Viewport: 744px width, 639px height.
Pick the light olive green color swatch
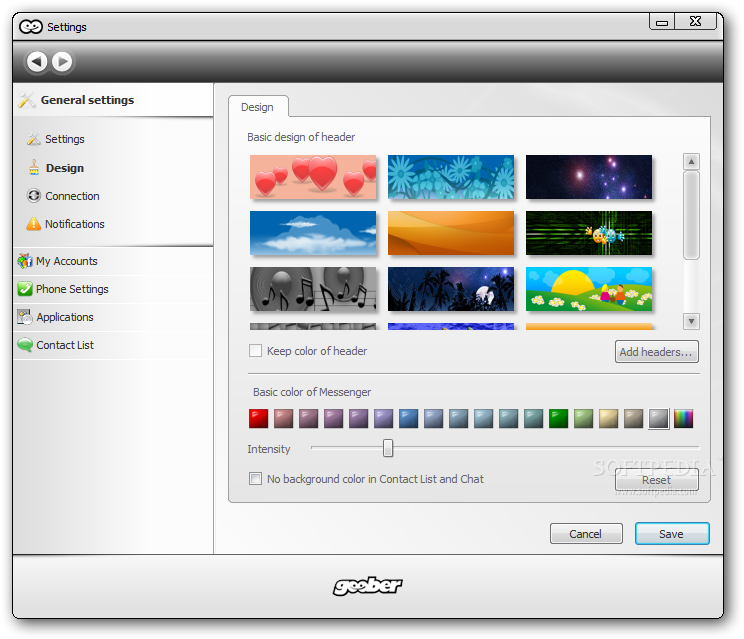click(x=584, y=418)
